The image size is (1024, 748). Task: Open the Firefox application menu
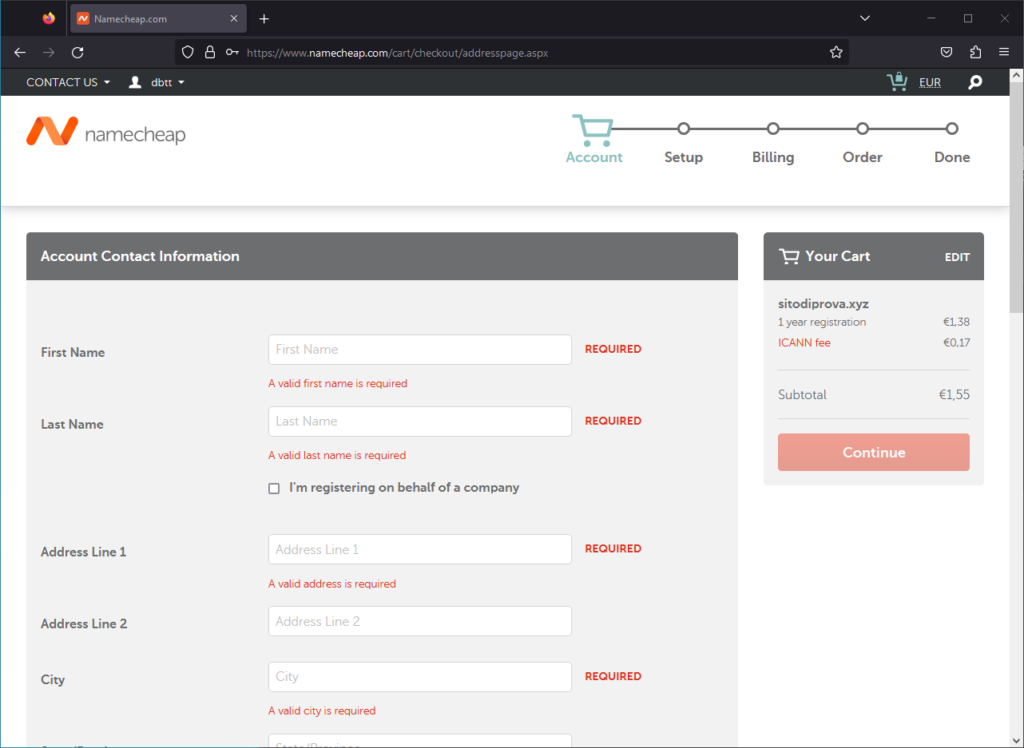click(x=1004, y=52)
